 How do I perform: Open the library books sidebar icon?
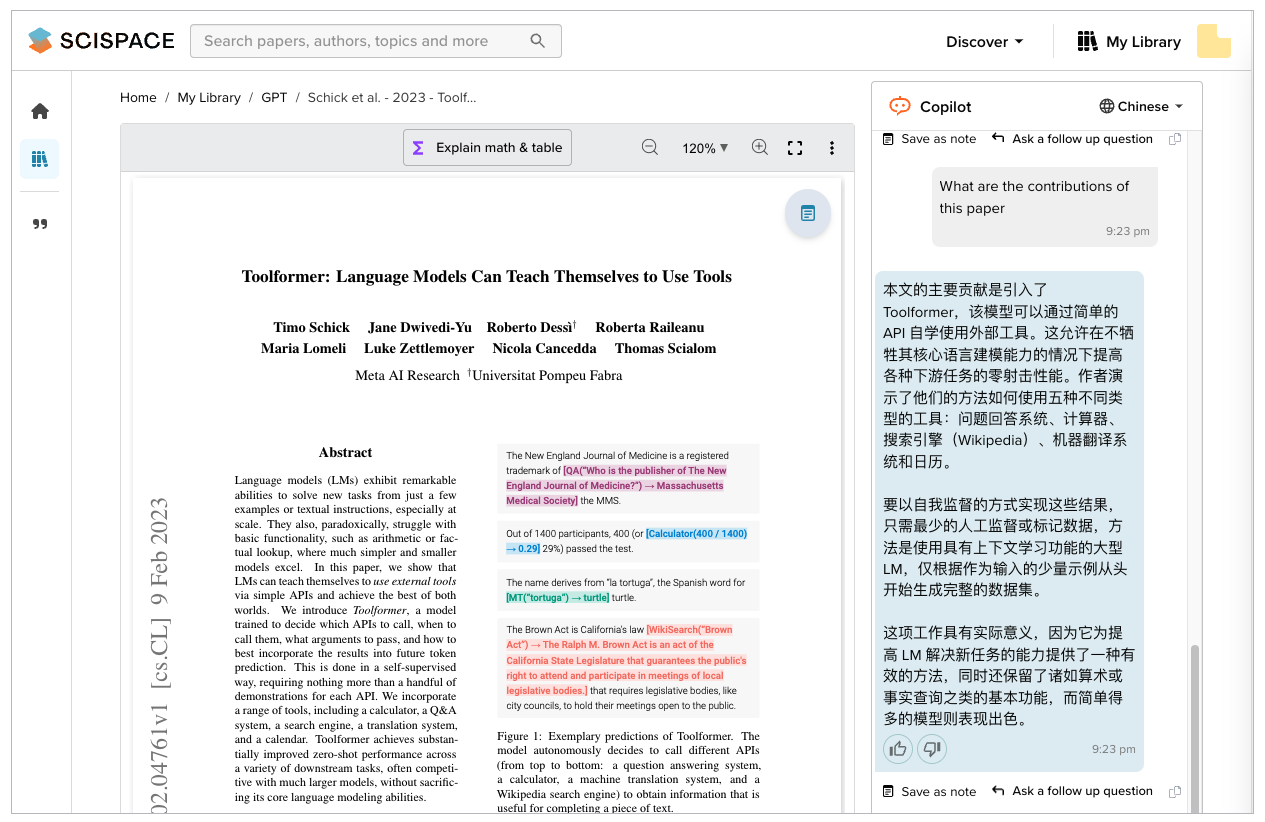point(40,159)
